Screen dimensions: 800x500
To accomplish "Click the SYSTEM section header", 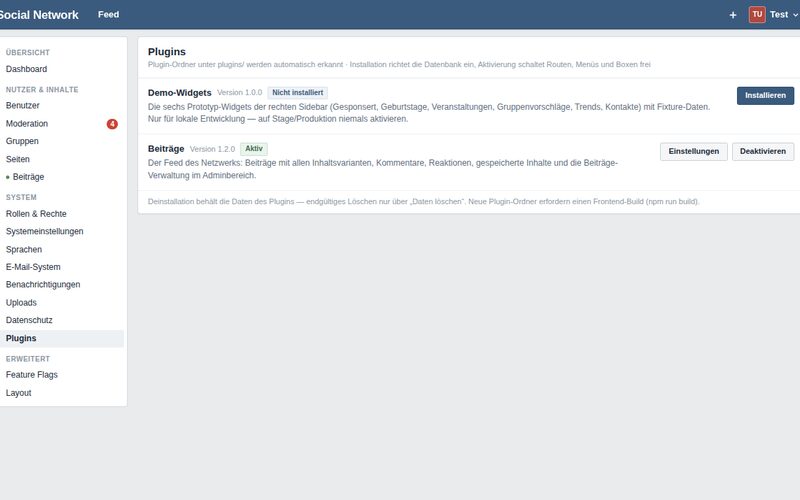I will [21, 197].
